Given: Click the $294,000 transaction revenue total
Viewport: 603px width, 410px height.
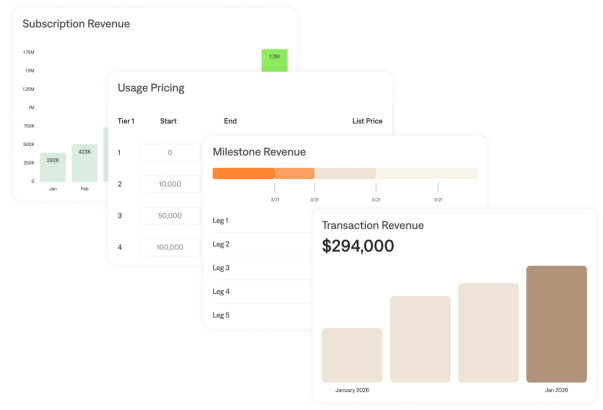Looking at the screenshot, I should pyautogui.click(x=358, y=246).
